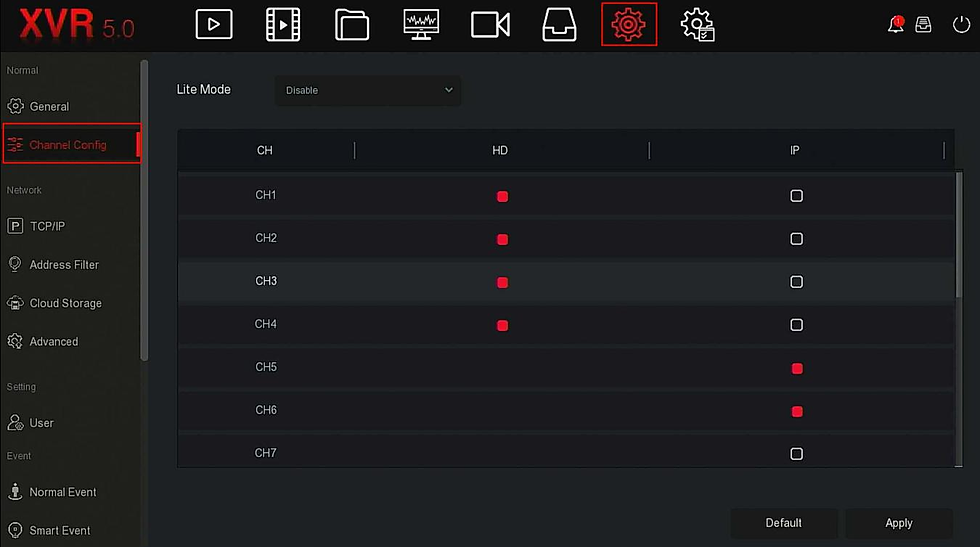Viewport: 980px width, 547px height.
Task: Click the User sidebar icon
Action: pos(15,423)
